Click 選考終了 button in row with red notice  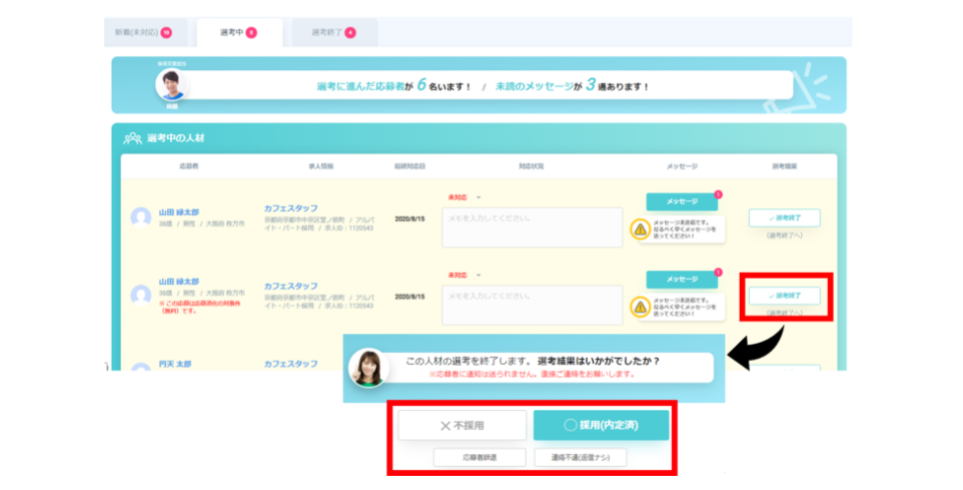784,296
